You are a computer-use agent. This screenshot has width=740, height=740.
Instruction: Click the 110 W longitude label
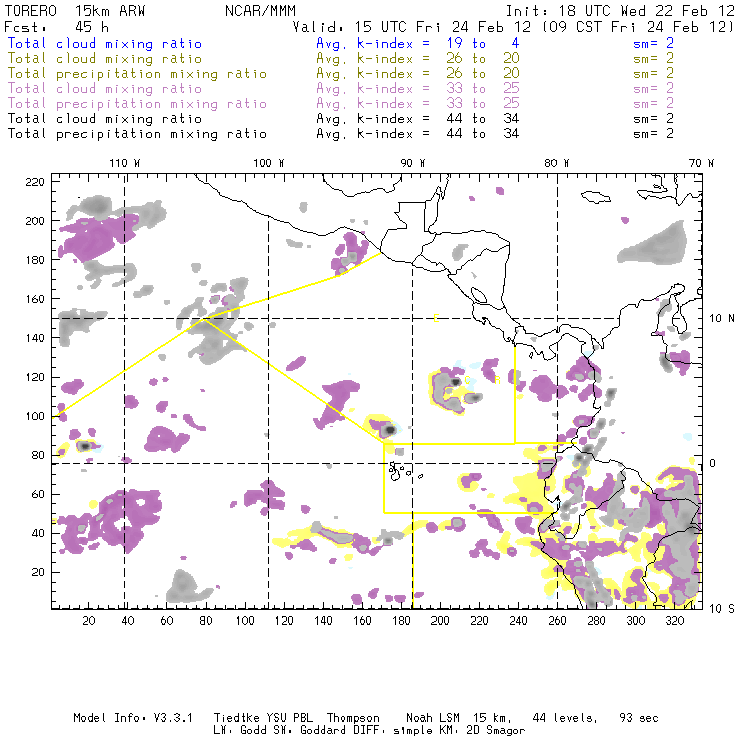[124, 163]
